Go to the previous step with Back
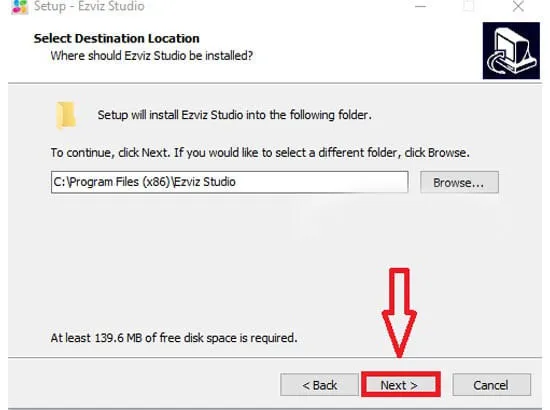Screen dimensions: 550x410 click(x=319, y=385)
